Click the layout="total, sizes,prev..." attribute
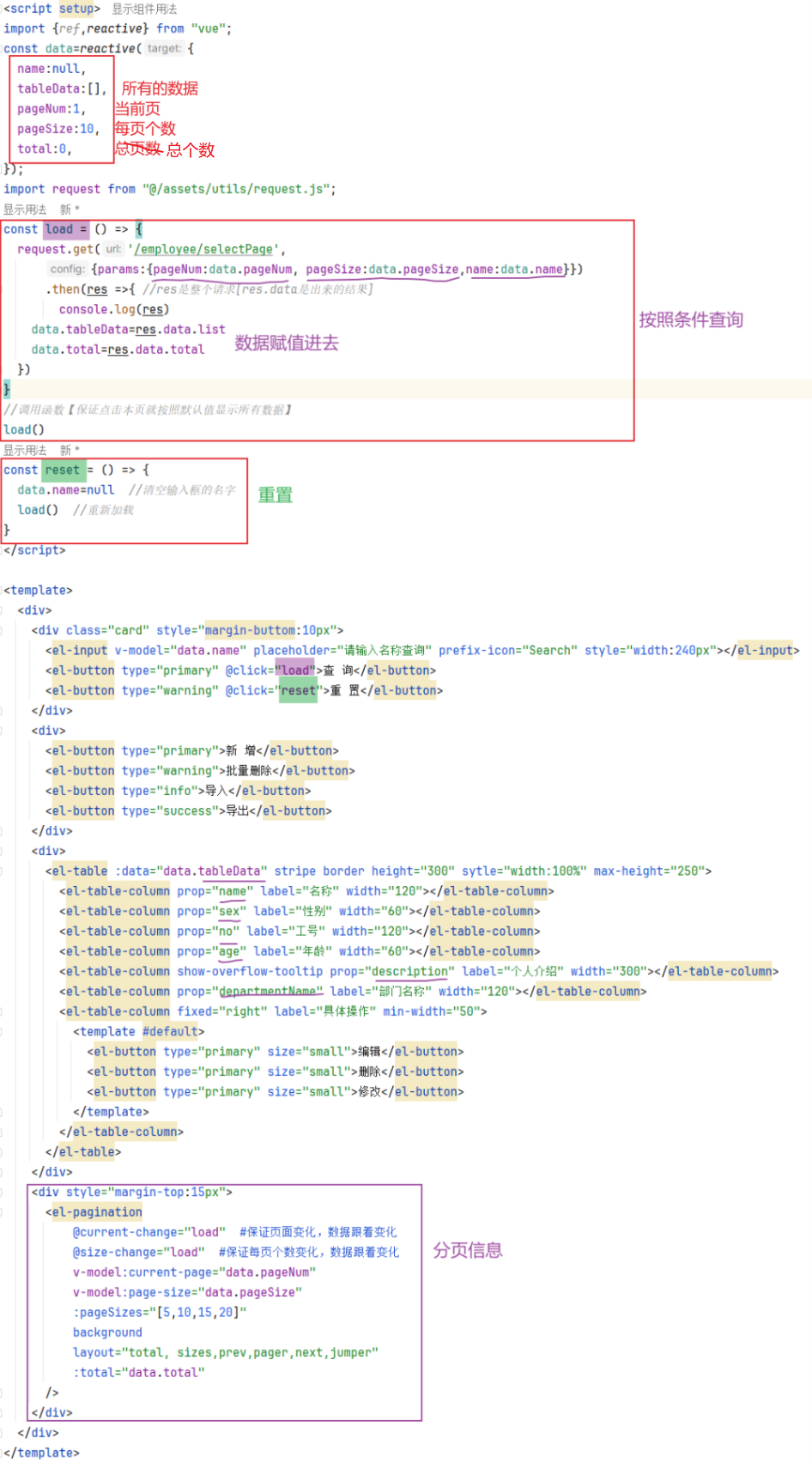The height and width of the screenshot is (1475, 812). [226, 1352]
